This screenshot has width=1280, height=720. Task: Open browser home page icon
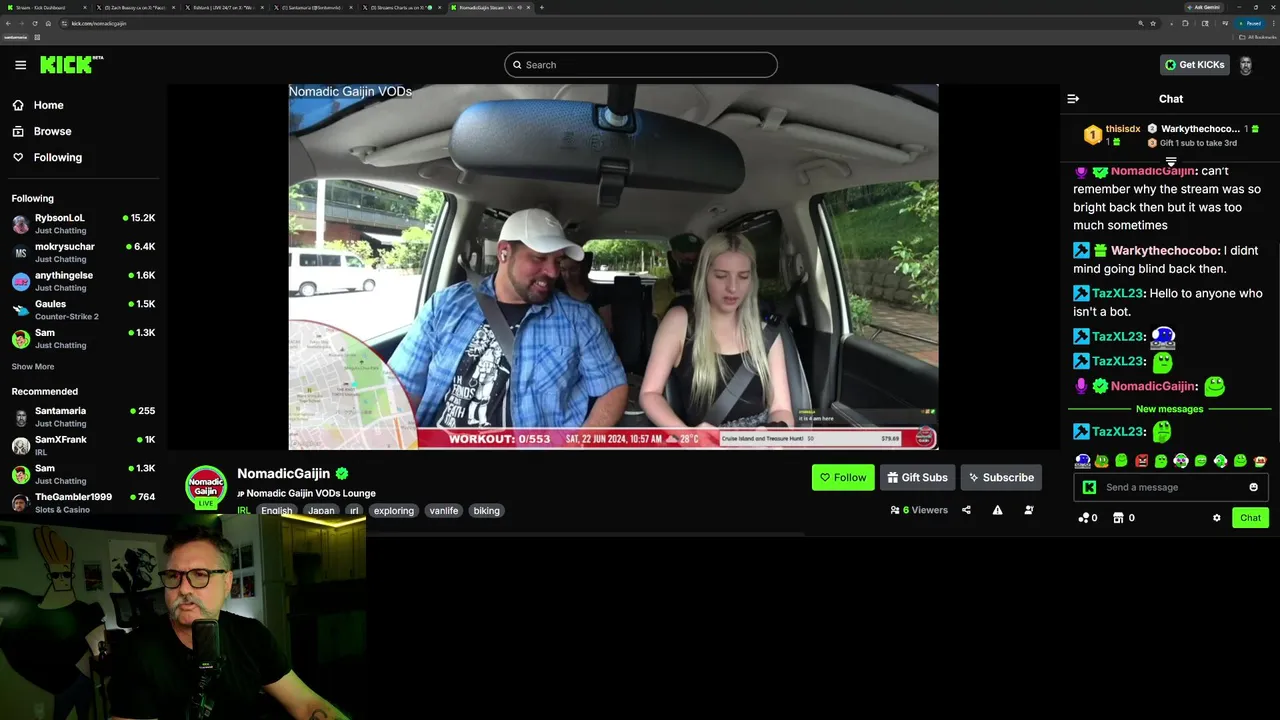coord(48,23)
